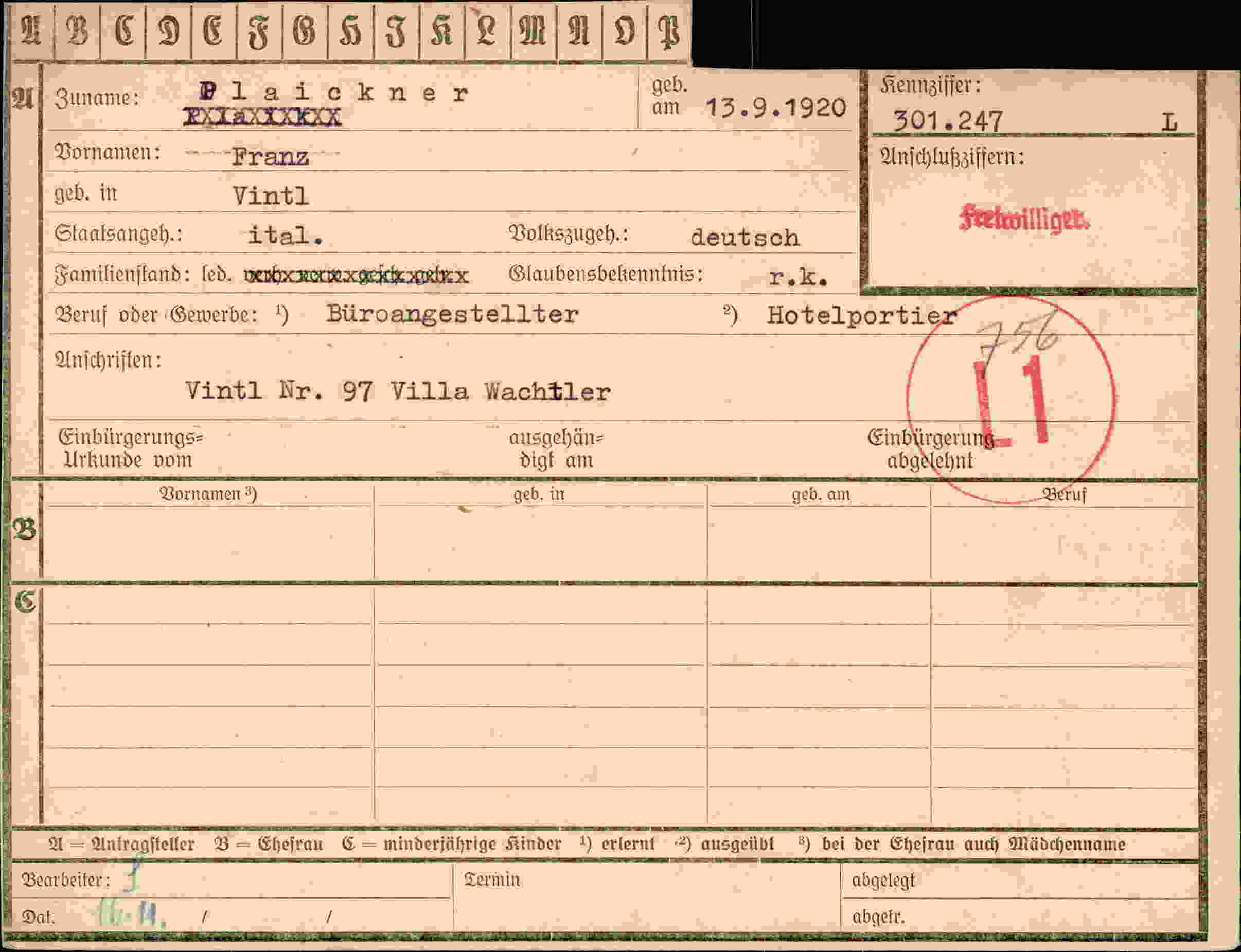The width and height of the screenshot is (1241, 952).
Task: Click the birthplace "Vintl" next to "geb. in"
Action: coord(271,196)
